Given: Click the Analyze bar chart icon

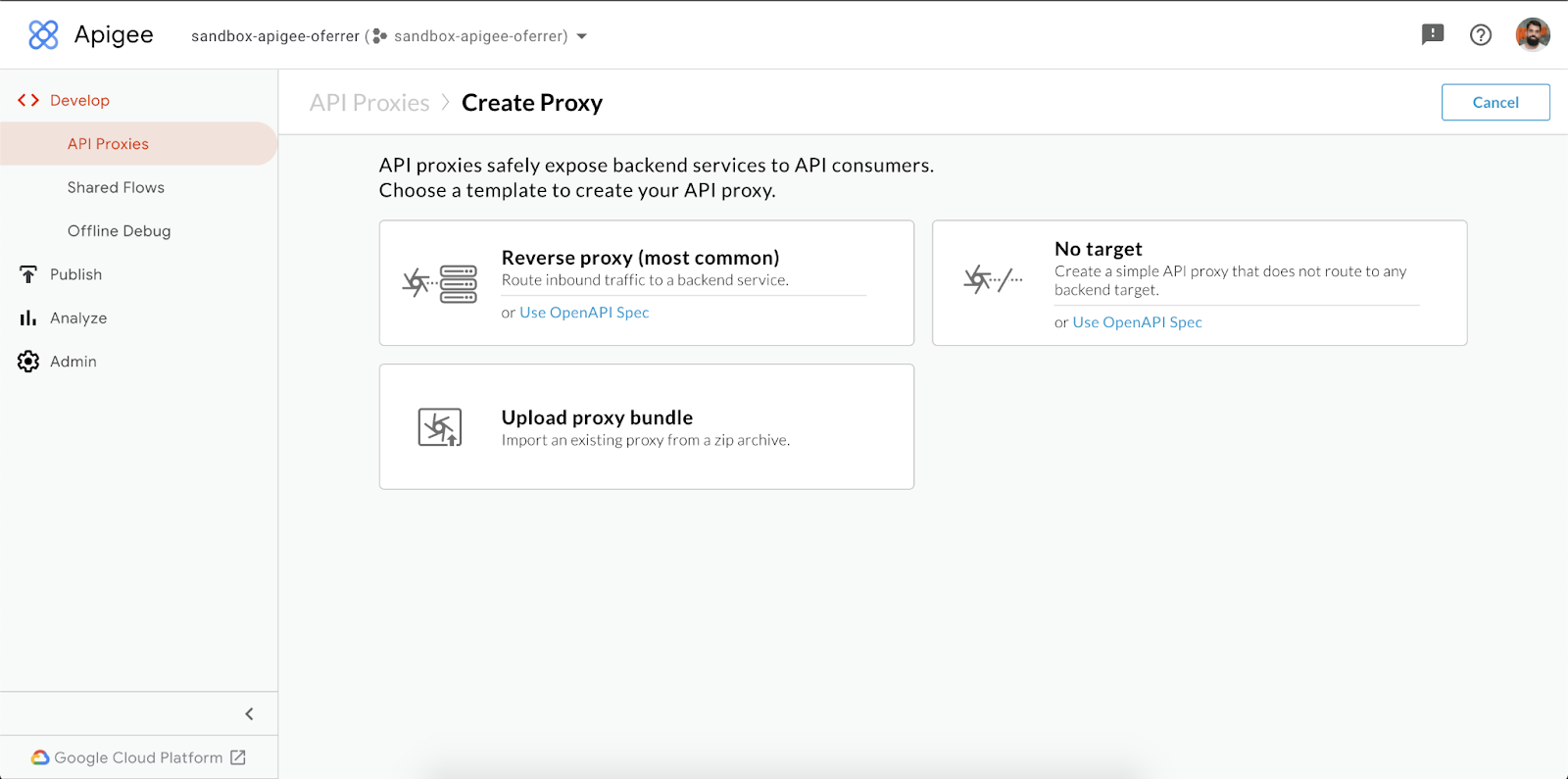Looking at the screenshot, I should (28, 318).
